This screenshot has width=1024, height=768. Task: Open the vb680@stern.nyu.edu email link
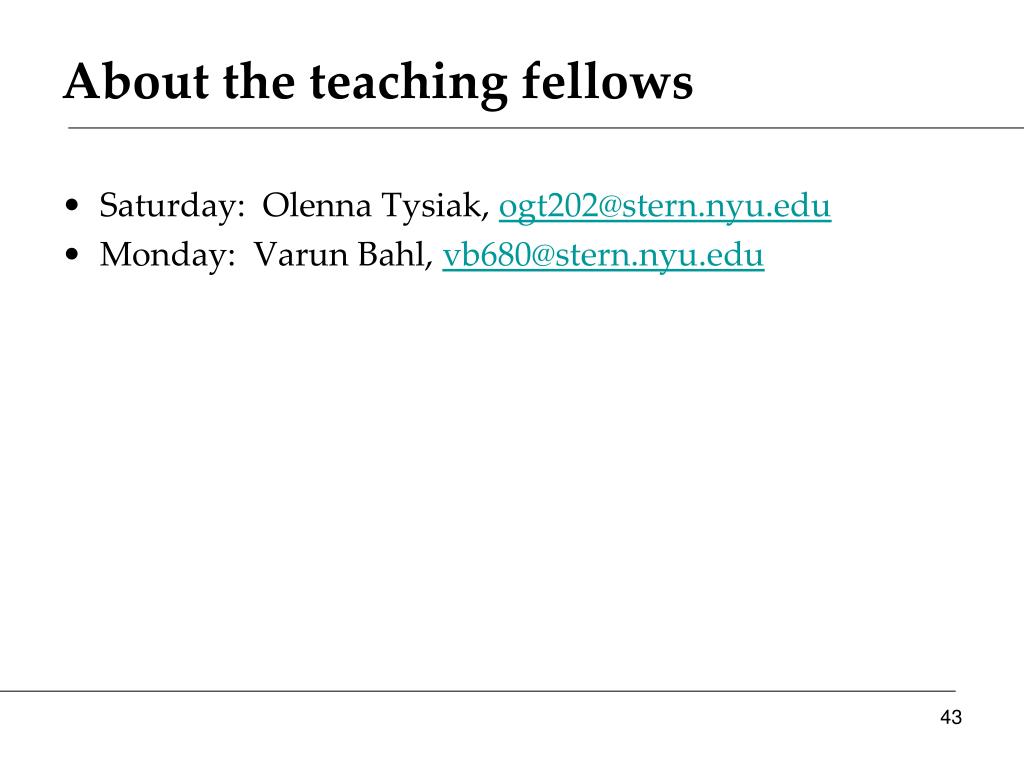(x=603, y=255)
